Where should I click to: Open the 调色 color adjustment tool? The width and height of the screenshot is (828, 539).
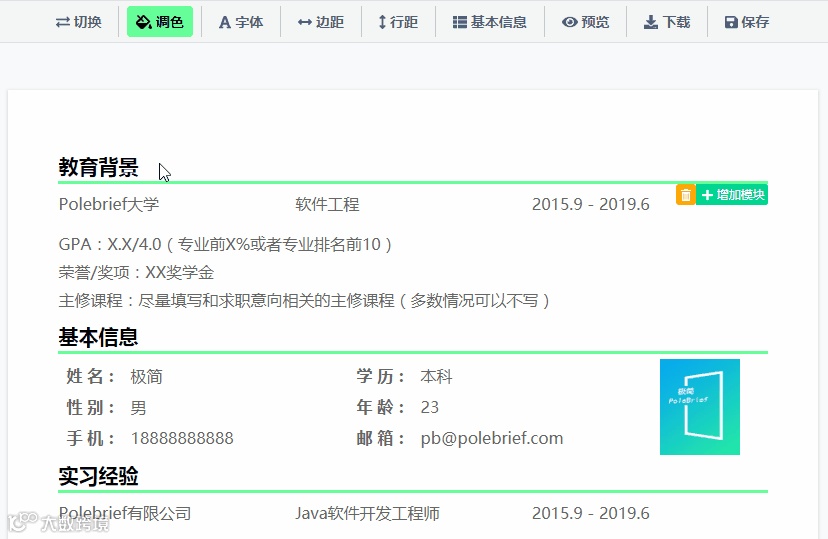[159, 22]
